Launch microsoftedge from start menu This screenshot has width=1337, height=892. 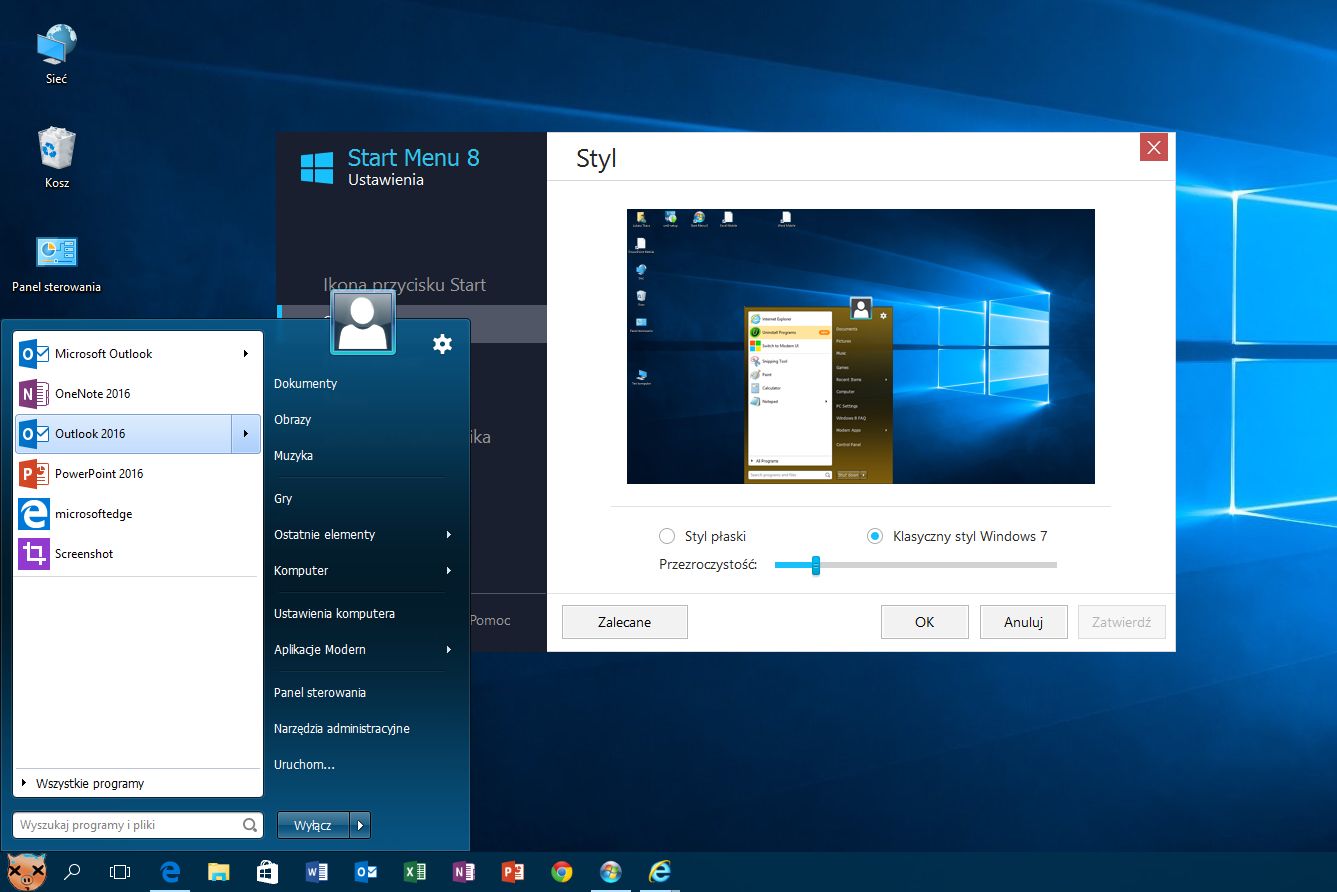pyautogui.click(x=138, y=514)
